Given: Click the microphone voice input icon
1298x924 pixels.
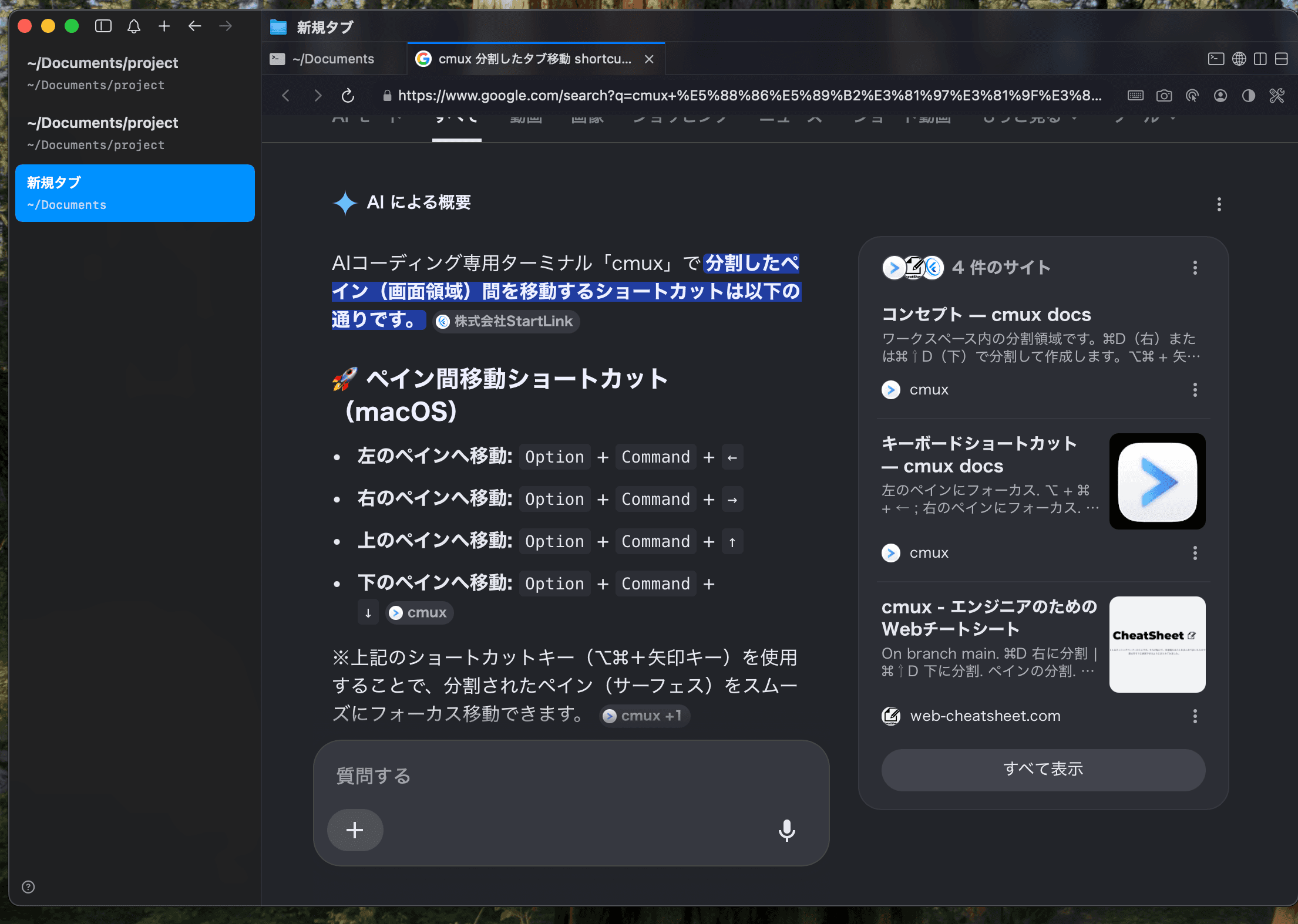Looking at the screenshot, I should [x=787, y=830].
